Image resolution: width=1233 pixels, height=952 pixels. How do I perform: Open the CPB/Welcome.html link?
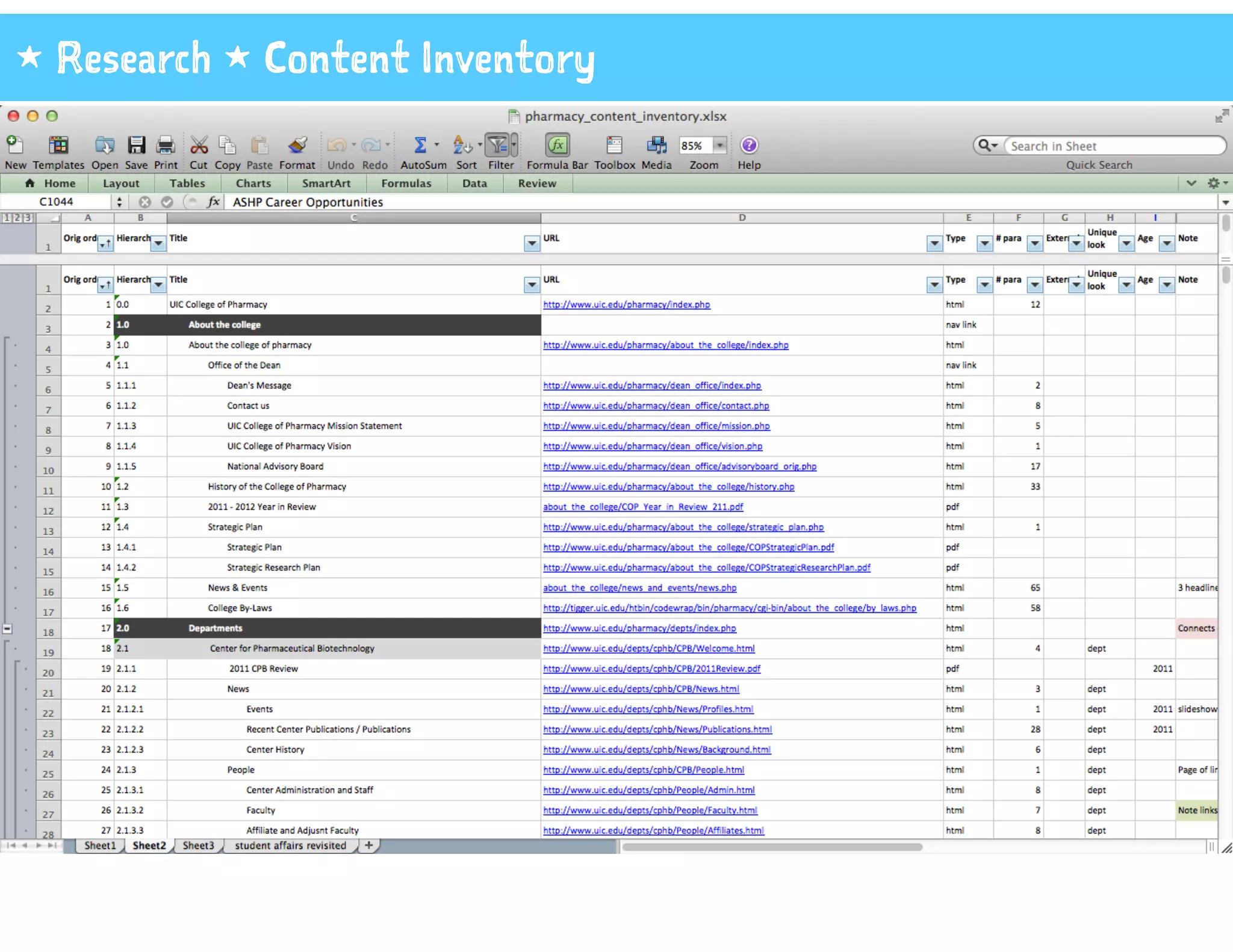point(649,648)
